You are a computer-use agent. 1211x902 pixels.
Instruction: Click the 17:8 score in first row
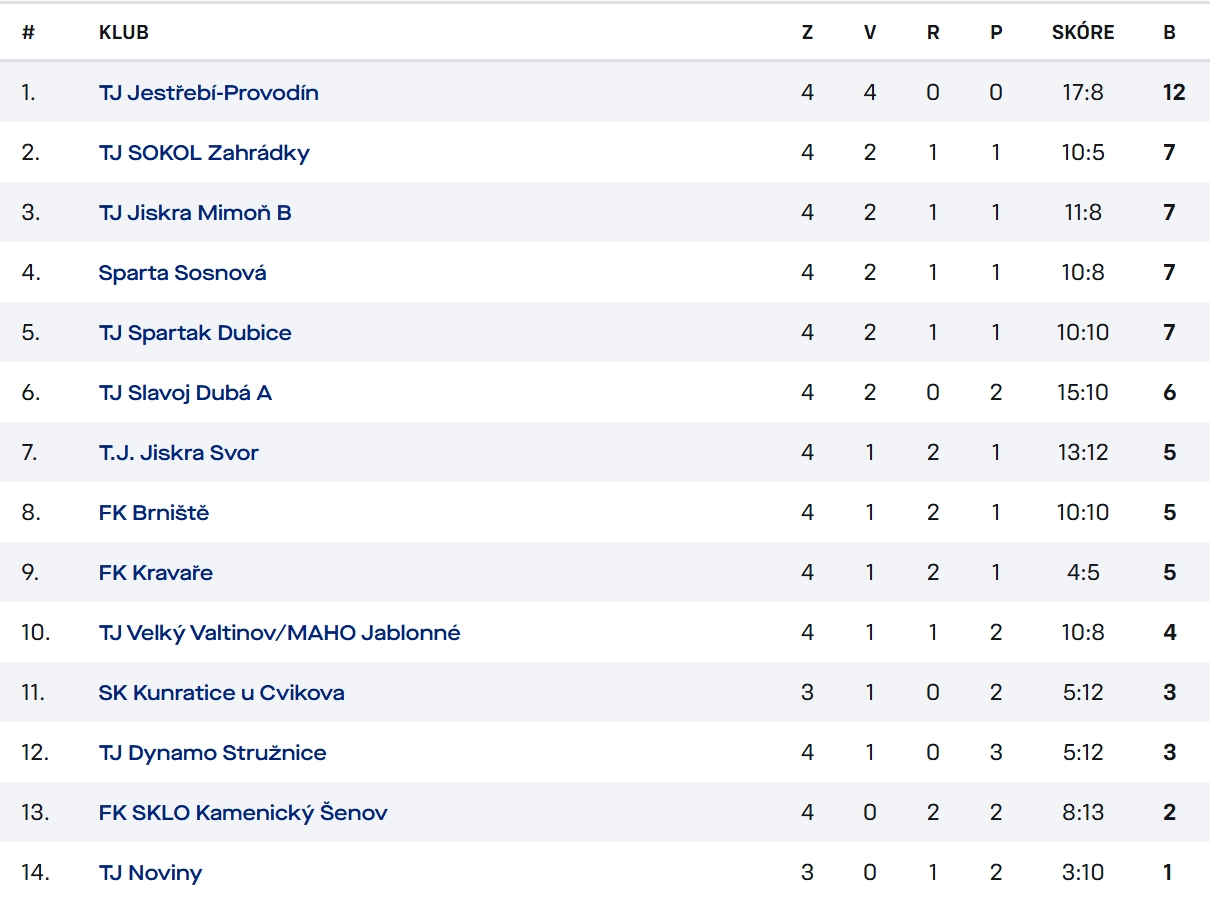coord(1083,93)
